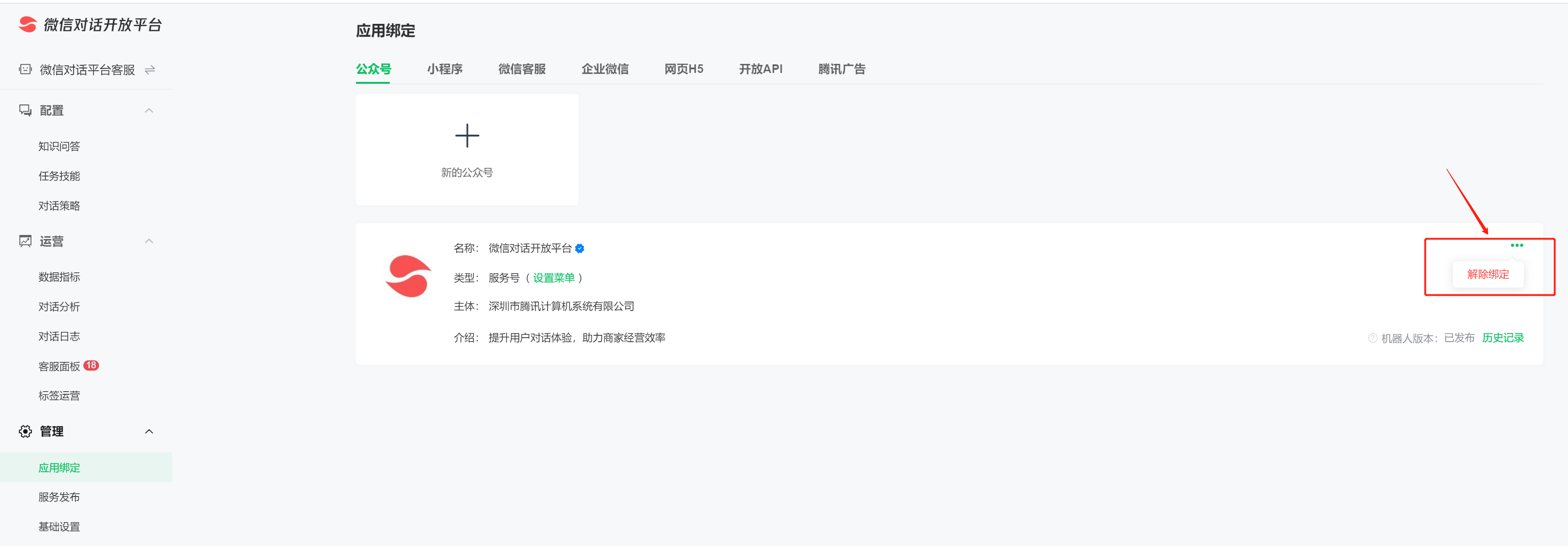Collapse the 运营 section chevron
Viewport: 1568px width, 546px height.
pyautogui.click(x=149, y=241)
